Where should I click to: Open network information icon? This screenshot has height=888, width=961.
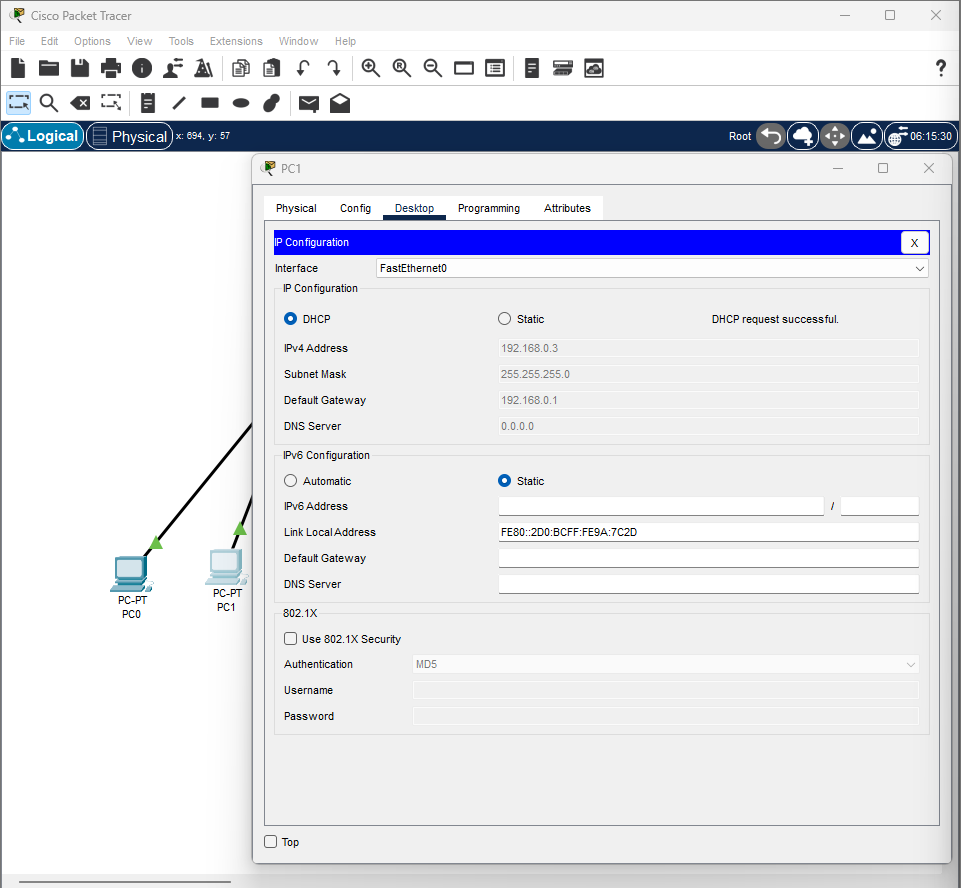coord(142,68)
